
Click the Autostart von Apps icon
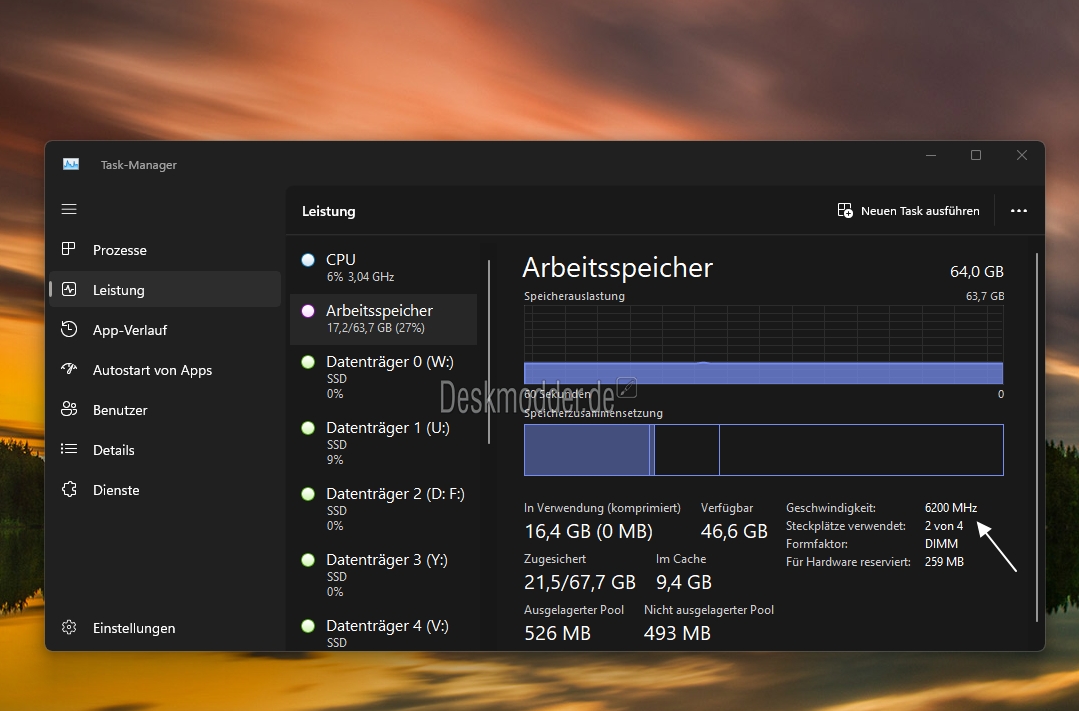[x=69, y=370]
